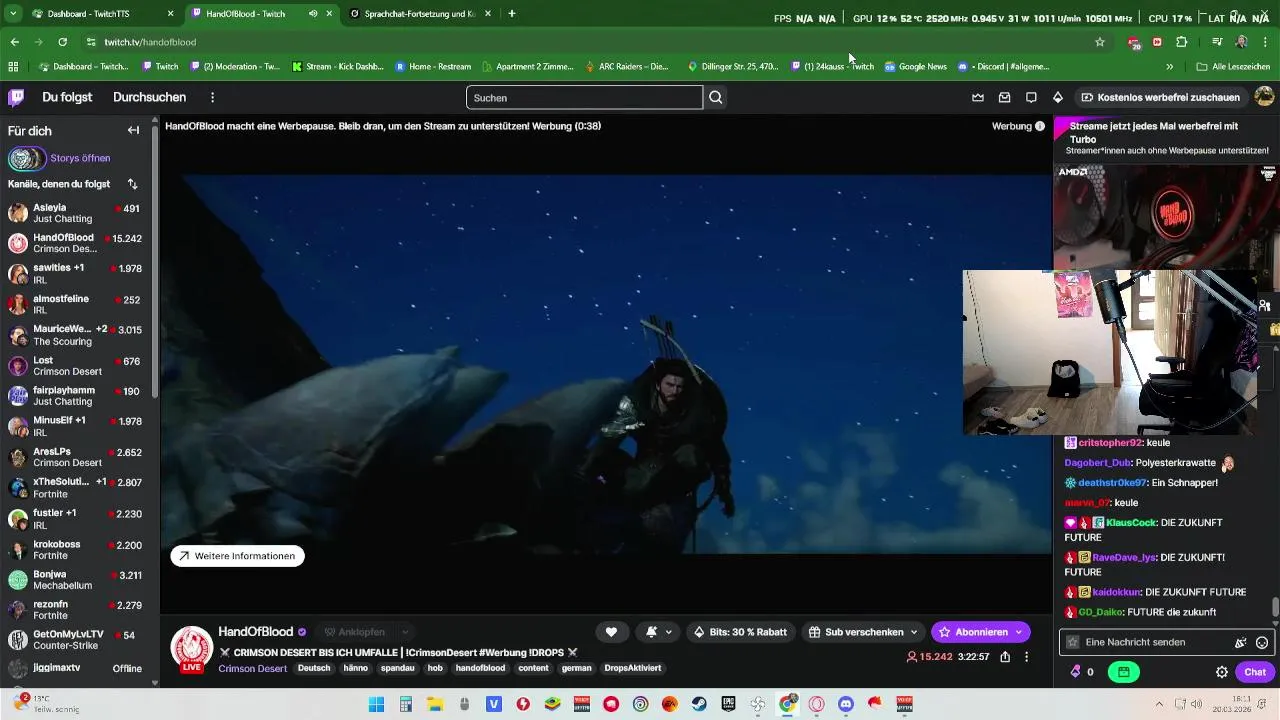The width and height of the screenshot is (1280, 720).
Task: Click Bits: 30 % Rabatt button
Action: [x=741, y=632]
